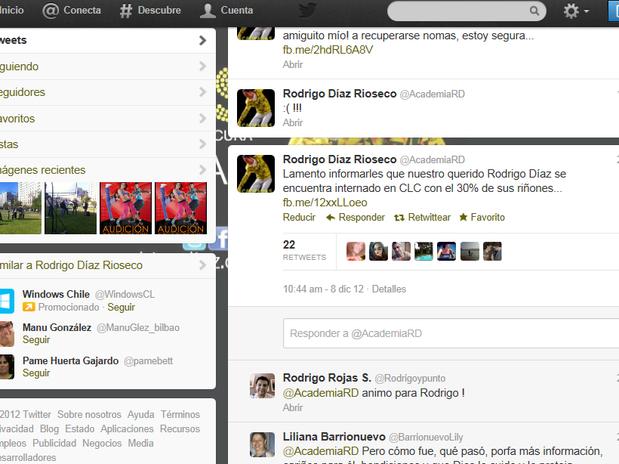Image resolution: width=619 pixels, height=464 pixels.
Task: Click the 10:44 am - 8 dic 12 timestamp
Action: tap(323, 289)
